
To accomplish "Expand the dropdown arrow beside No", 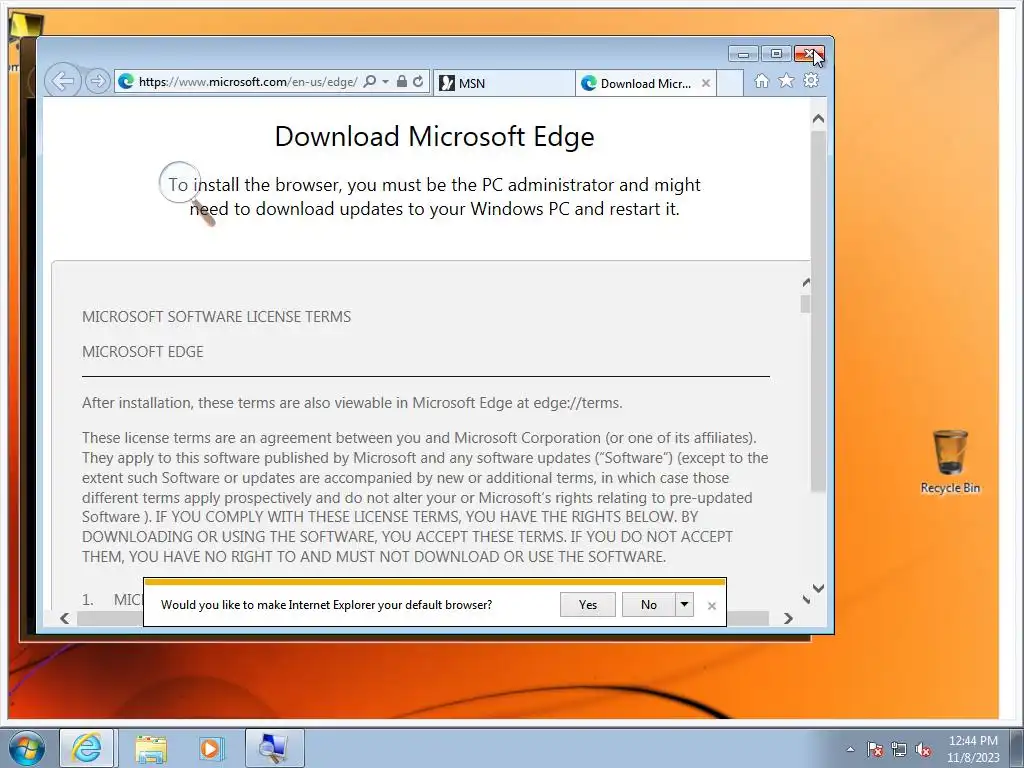I will pos(684,605).
